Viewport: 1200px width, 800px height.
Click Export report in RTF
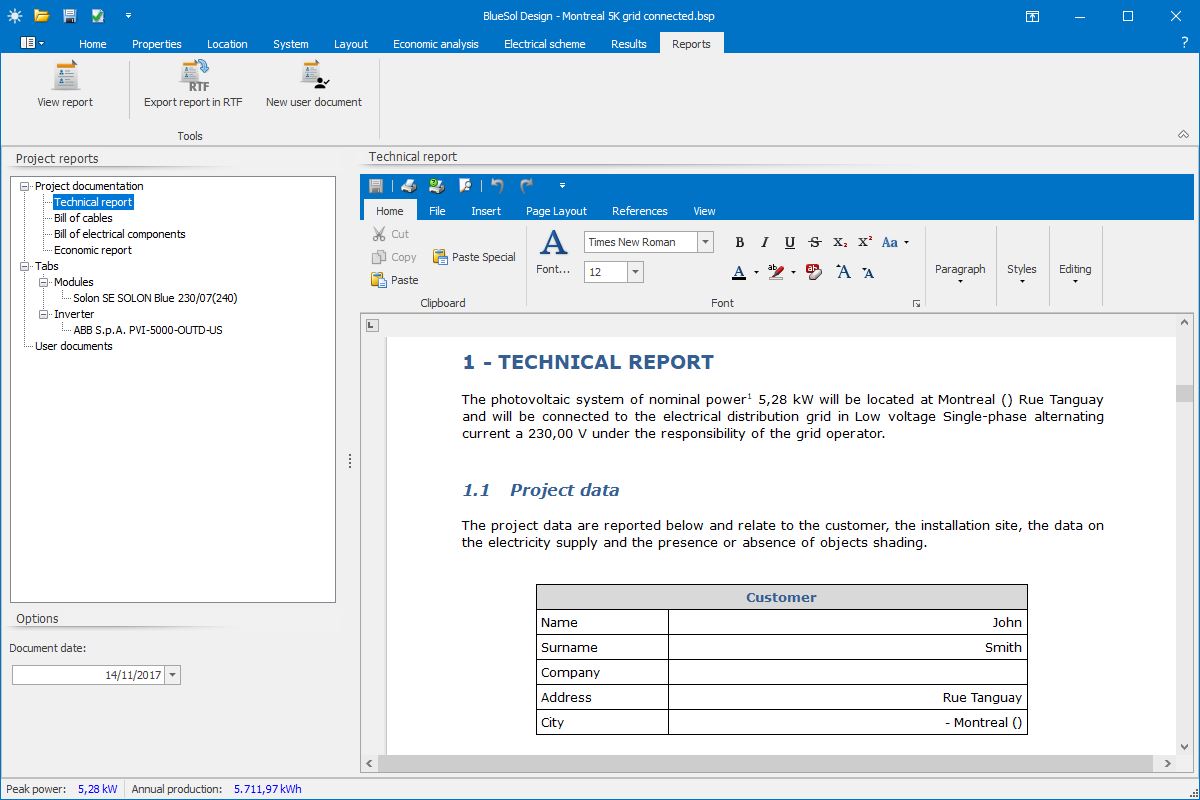(x=193, y=85)
